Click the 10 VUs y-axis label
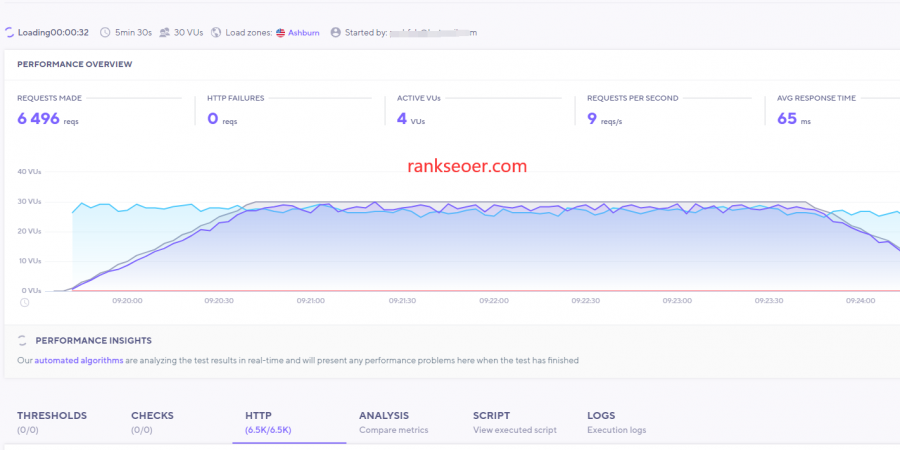Image resolution: width=900 pixels, height=450 pixels. 29,261
